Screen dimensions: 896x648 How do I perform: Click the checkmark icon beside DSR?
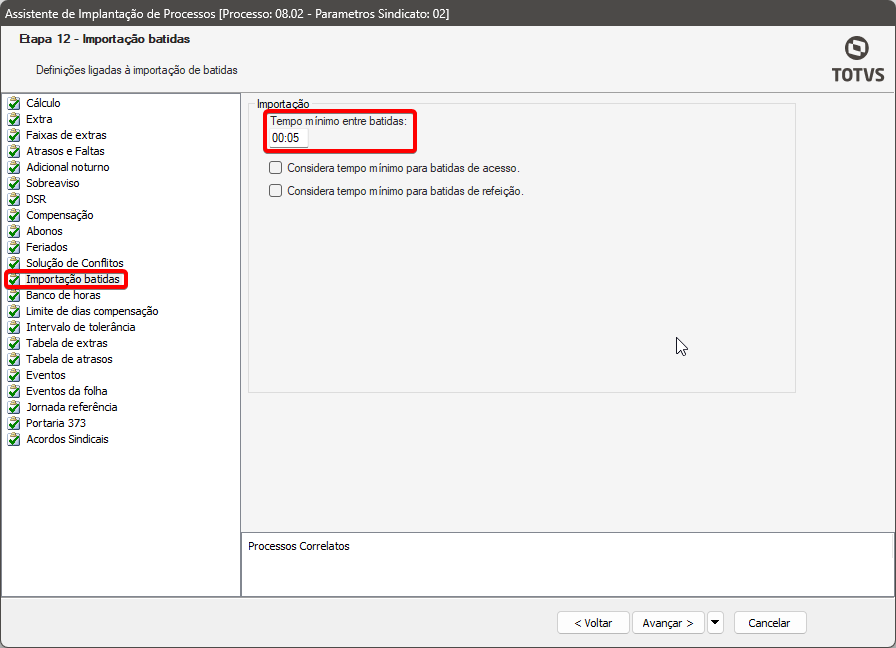tap(14, 199)
